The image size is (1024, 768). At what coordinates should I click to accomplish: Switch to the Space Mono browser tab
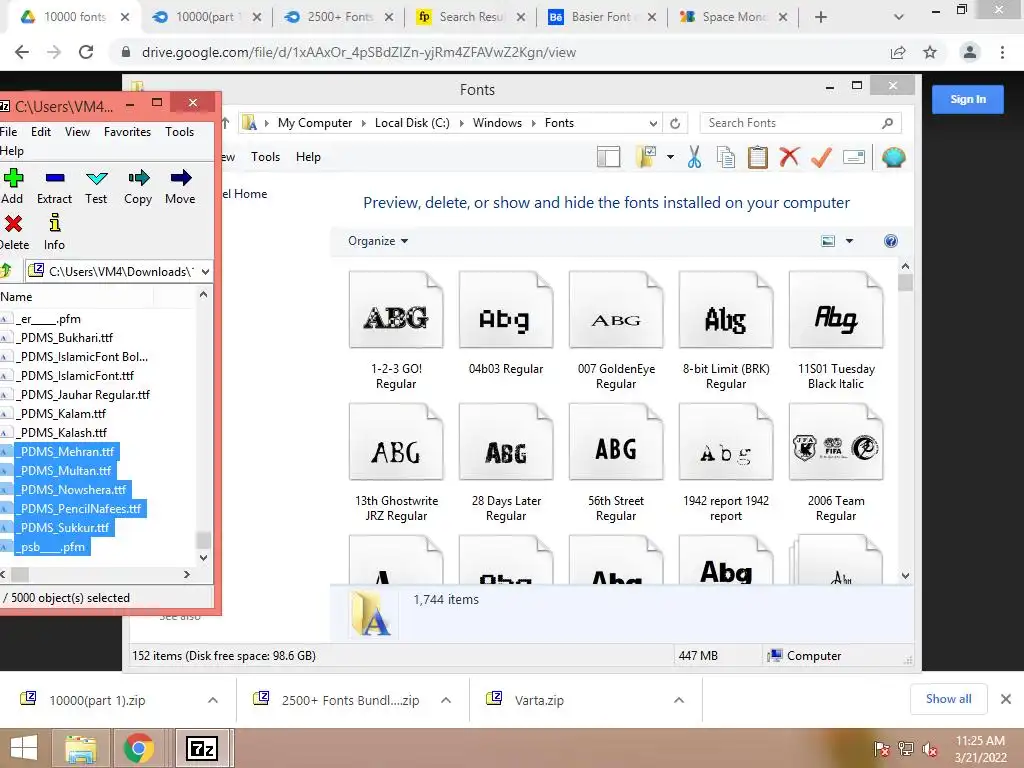[732, 17]
